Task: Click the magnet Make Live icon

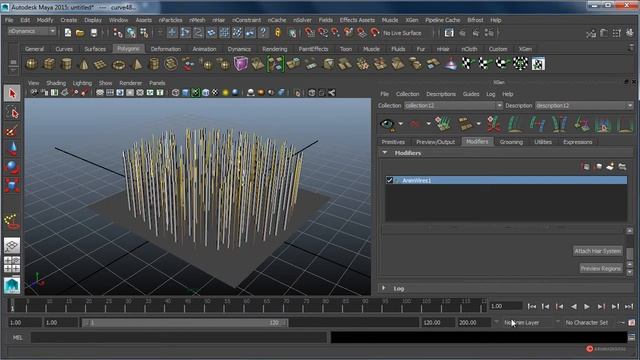Action: pyautogui.click(x=375, y=33)
